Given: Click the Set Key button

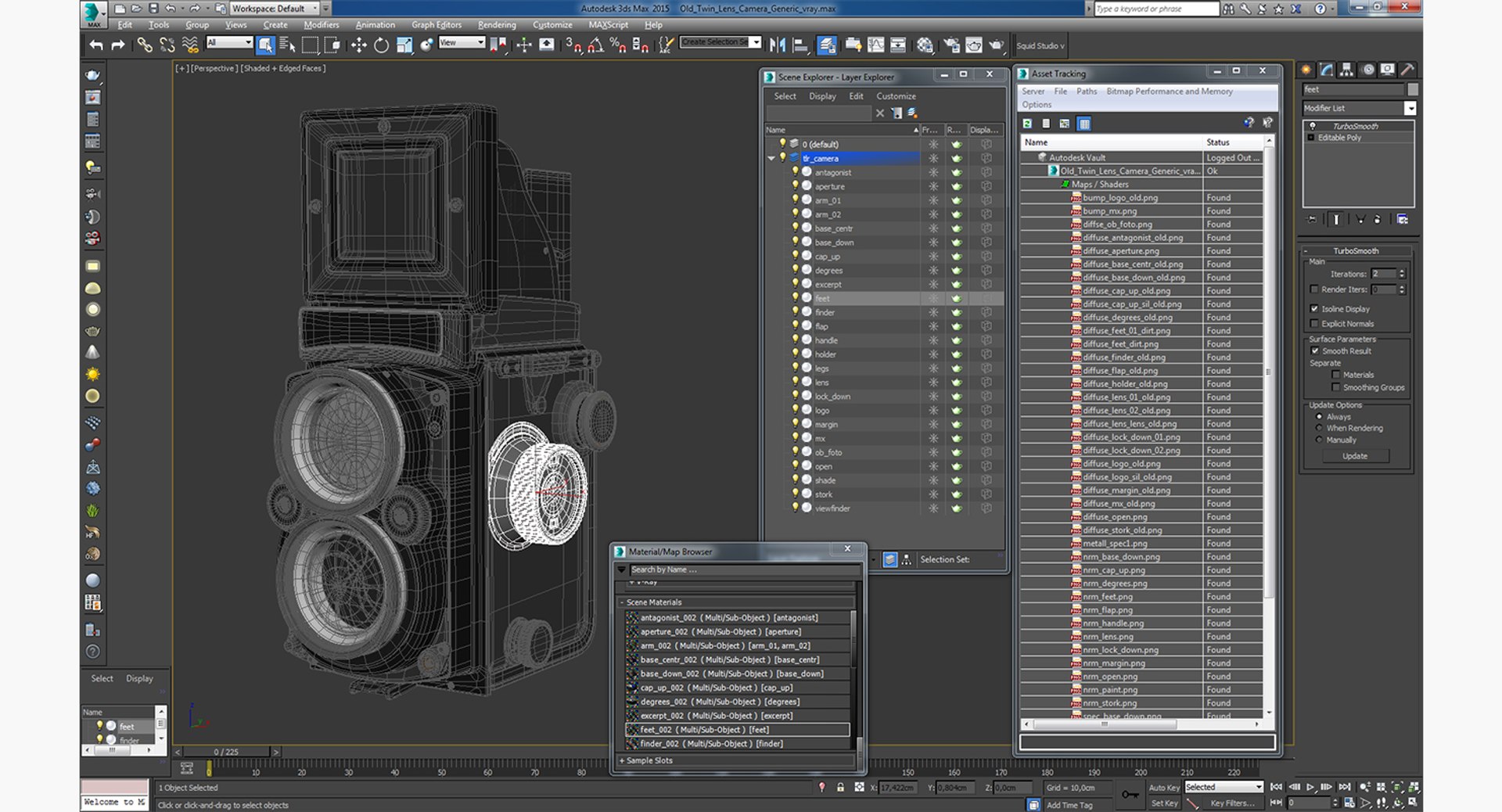Looking at the screenshot, I should point(1164,803).
